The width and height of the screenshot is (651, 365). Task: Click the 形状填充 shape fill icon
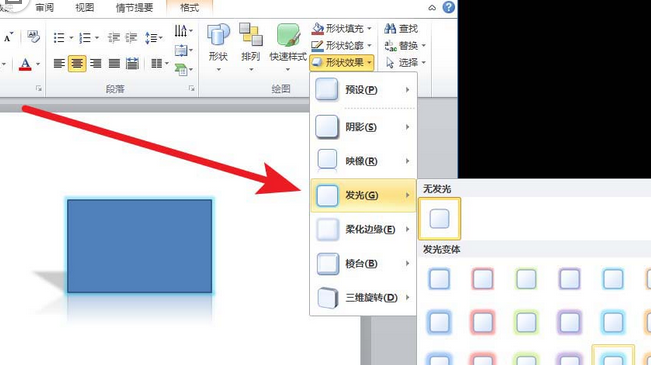click(x=318, y=28)
